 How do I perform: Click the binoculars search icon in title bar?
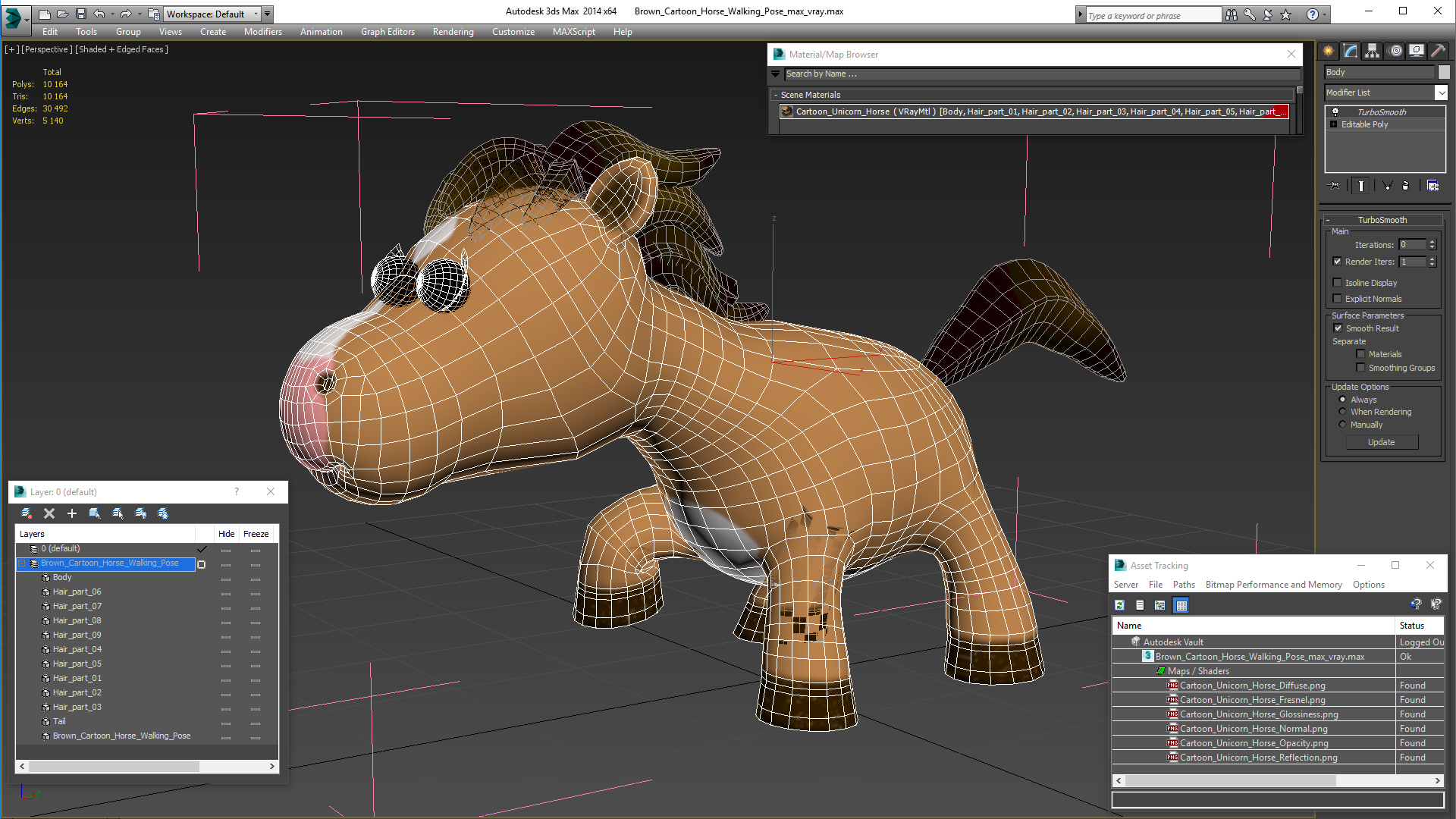coord(1231,14)
